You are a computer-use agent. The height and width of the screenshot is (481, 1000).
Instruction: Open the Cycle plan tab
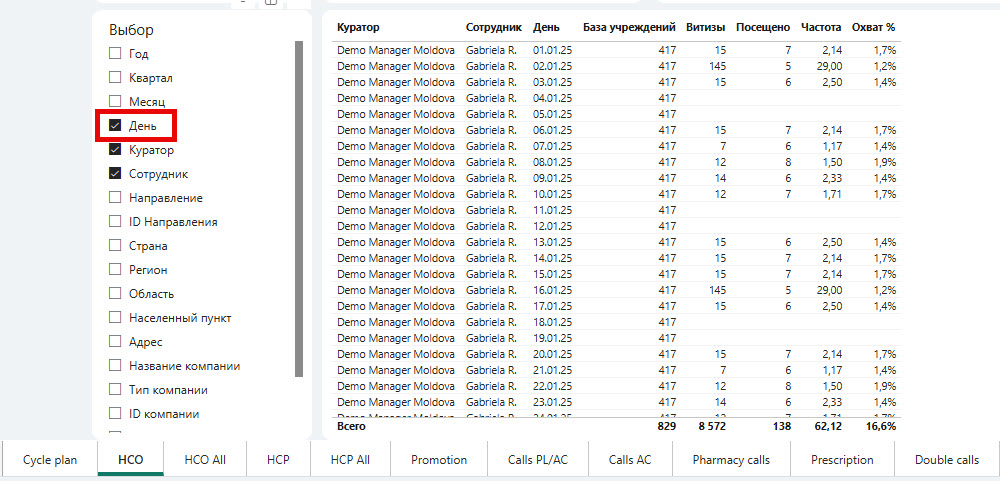pos(50,460)
